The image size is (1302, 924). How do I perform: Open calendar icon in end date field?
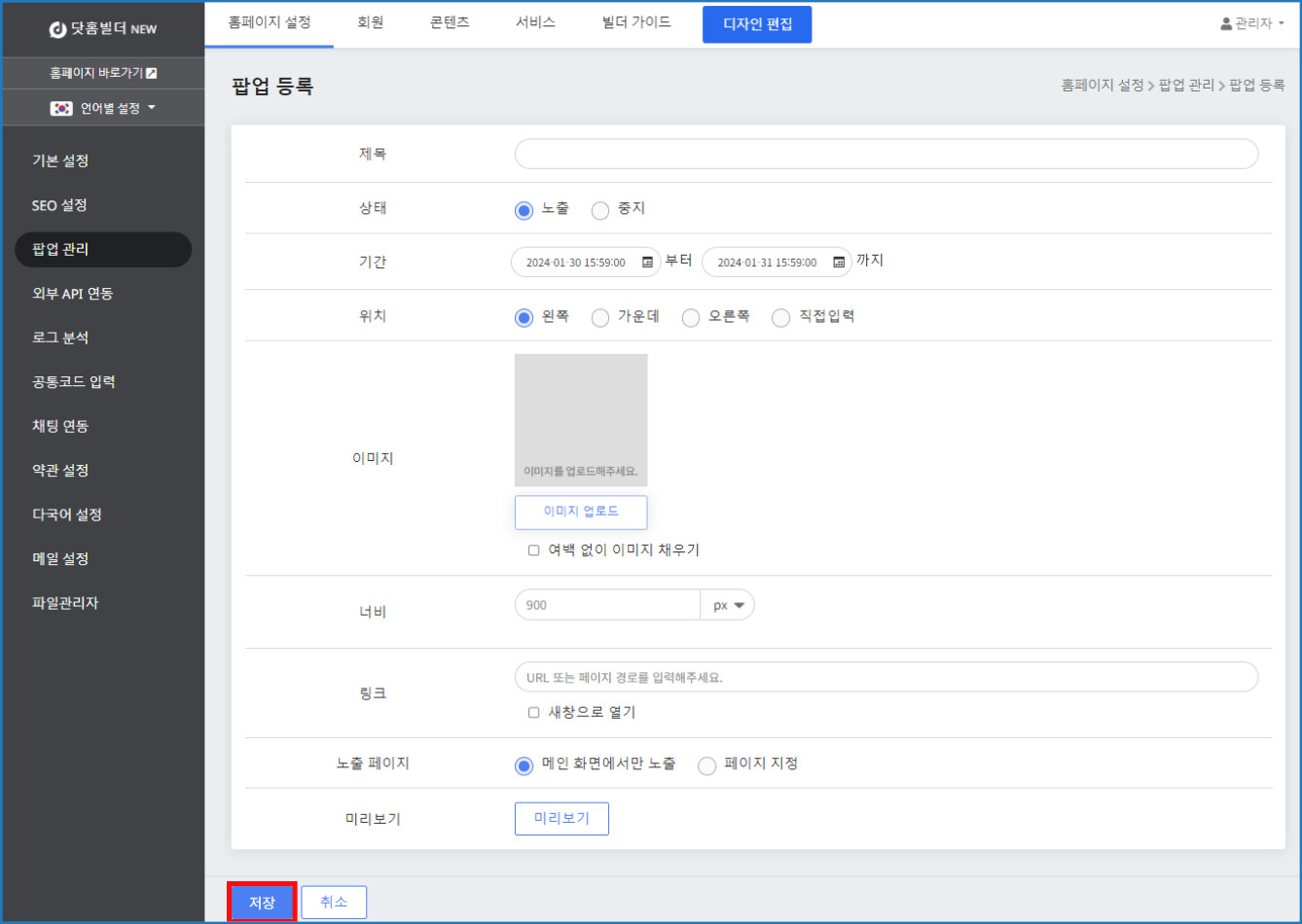tap(838, 263)
